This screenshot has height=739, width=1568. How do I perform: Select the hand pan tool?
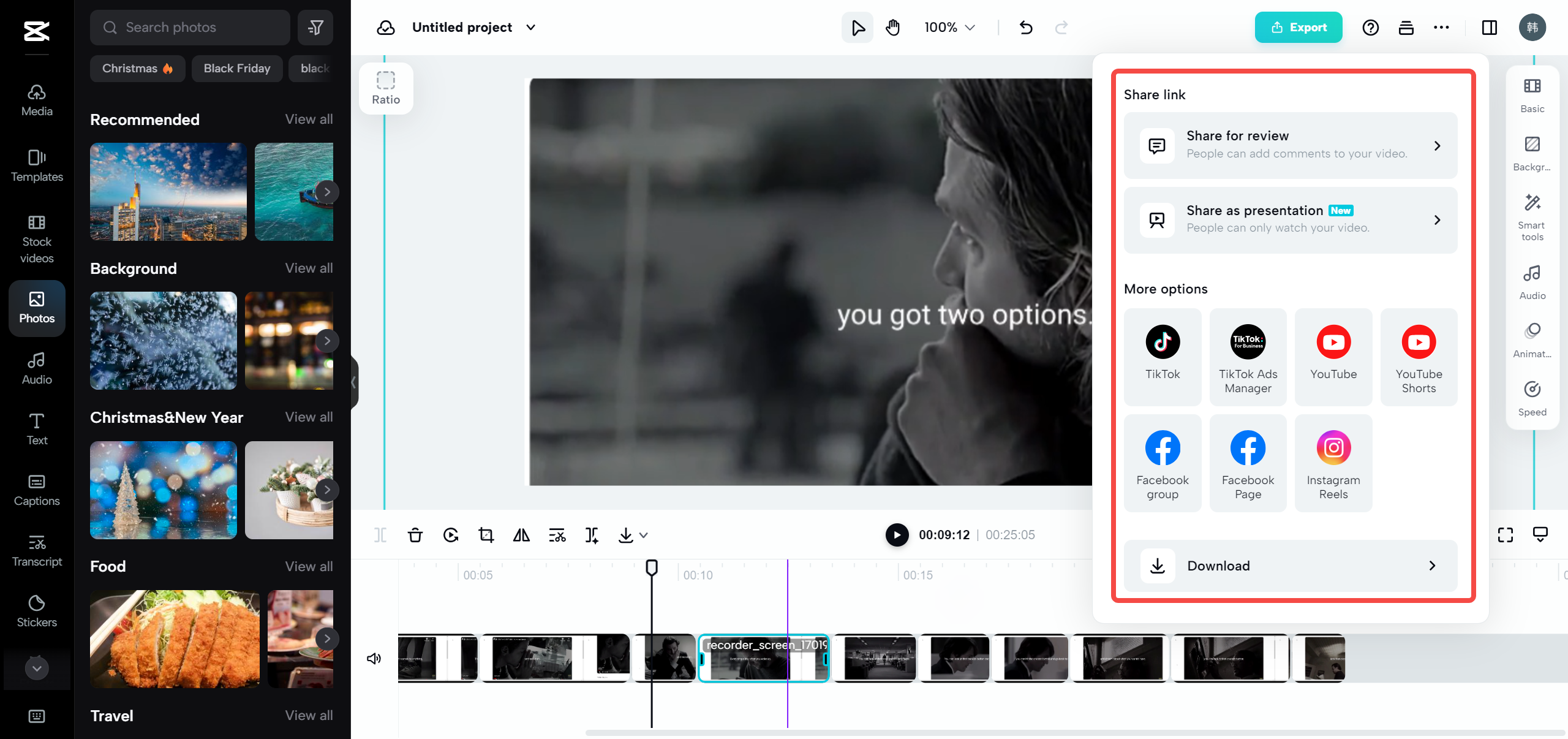pos(893,28)
